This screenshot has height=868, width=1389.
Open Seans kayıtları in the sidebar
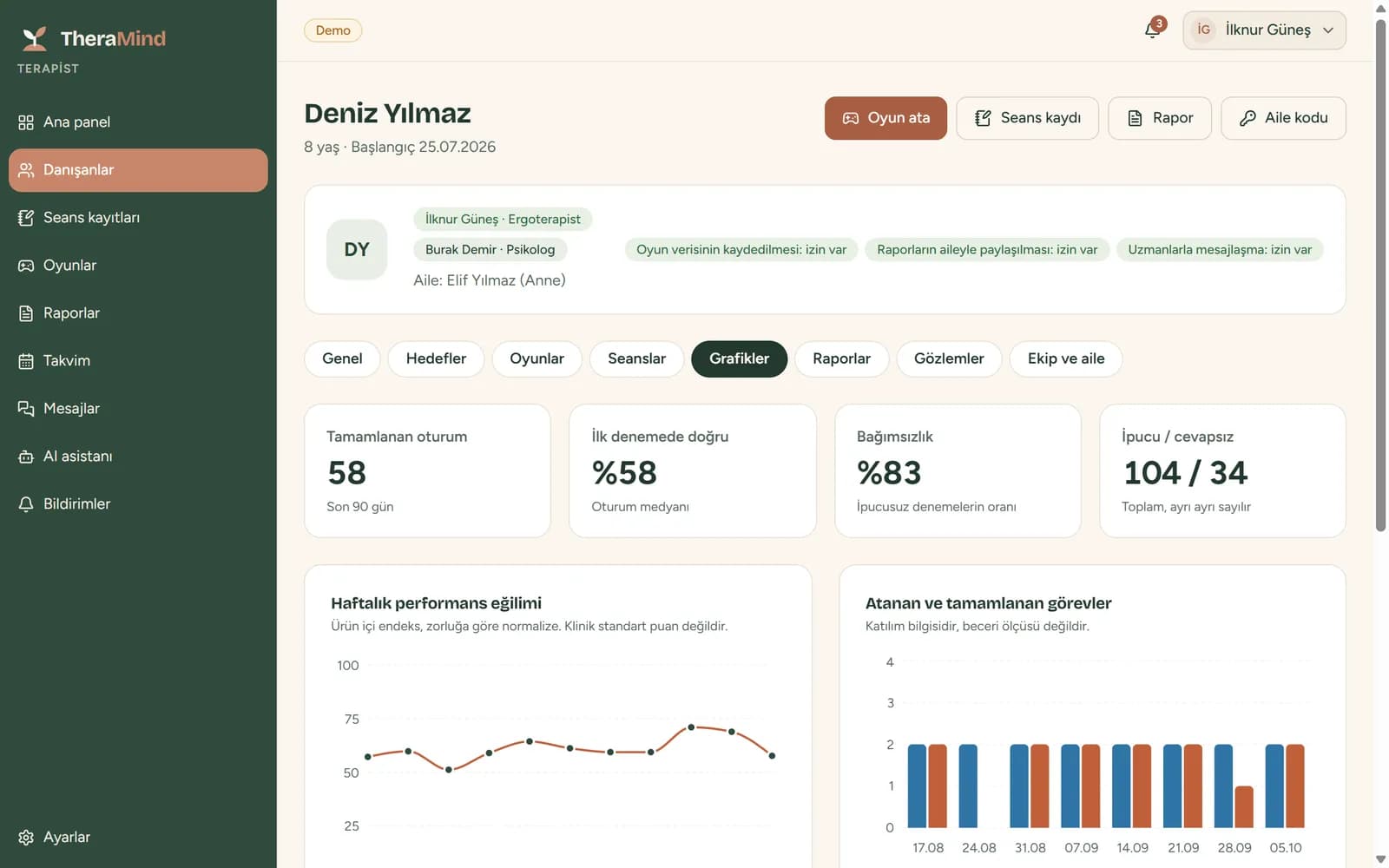(138, 218)
